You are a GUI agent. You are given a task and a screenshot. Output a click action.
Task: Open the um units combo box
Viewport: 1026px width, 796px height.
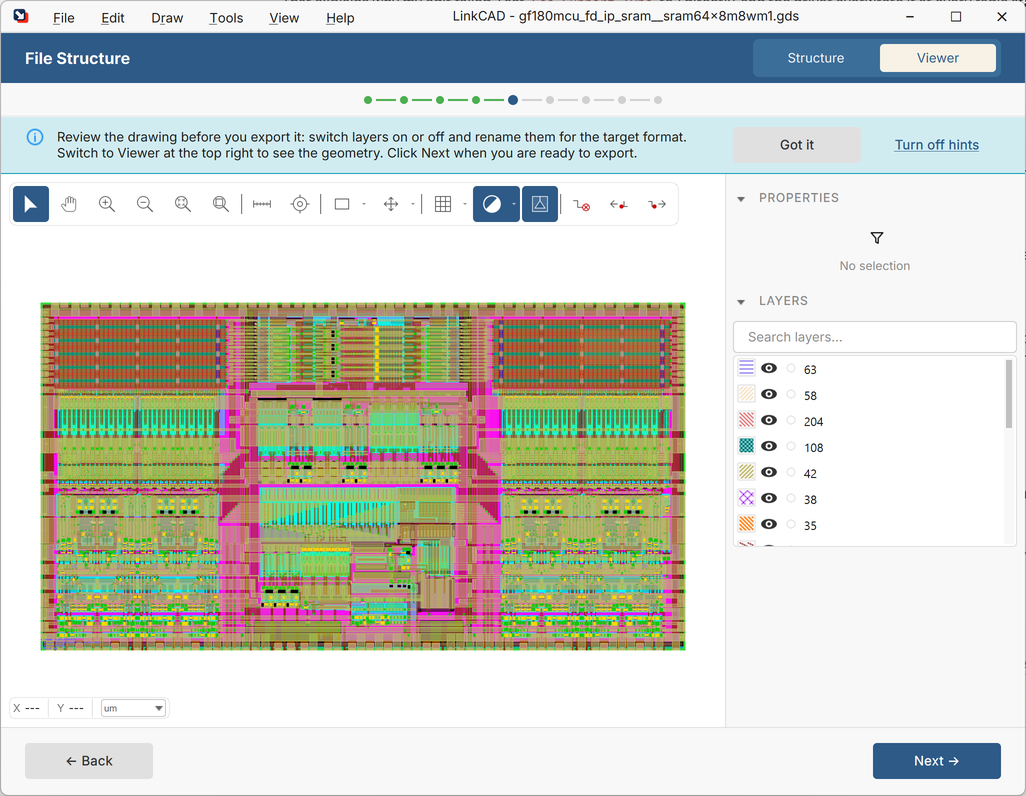click(133, 708)
